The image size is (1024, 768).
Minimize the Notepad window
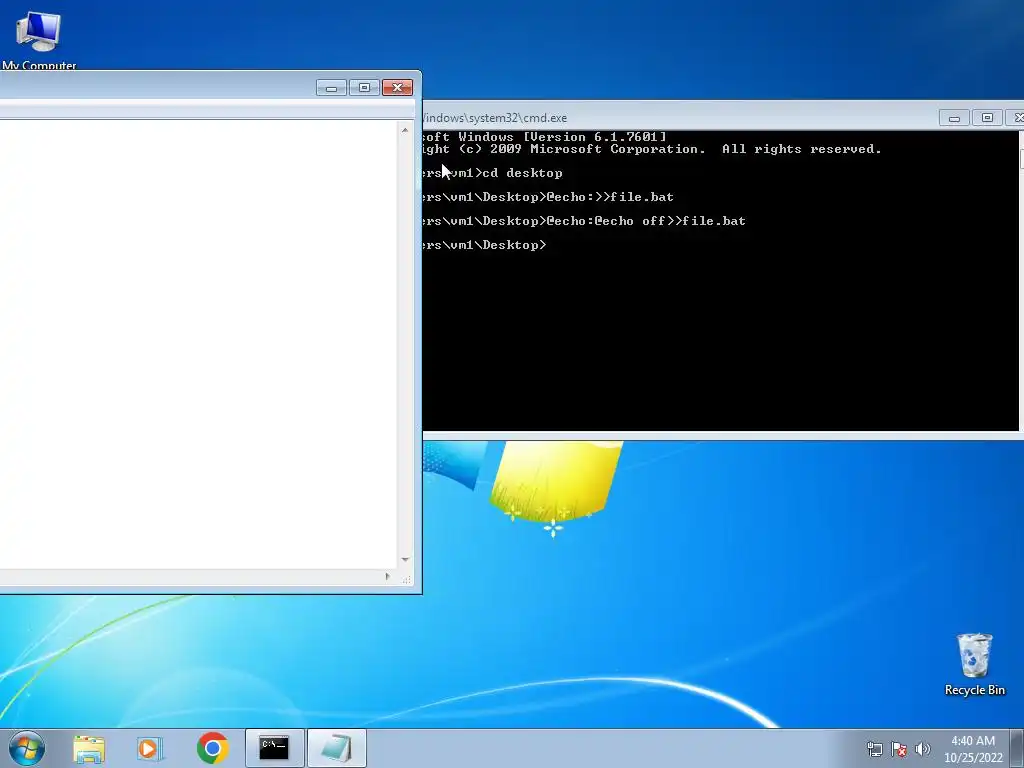(331, 88)
